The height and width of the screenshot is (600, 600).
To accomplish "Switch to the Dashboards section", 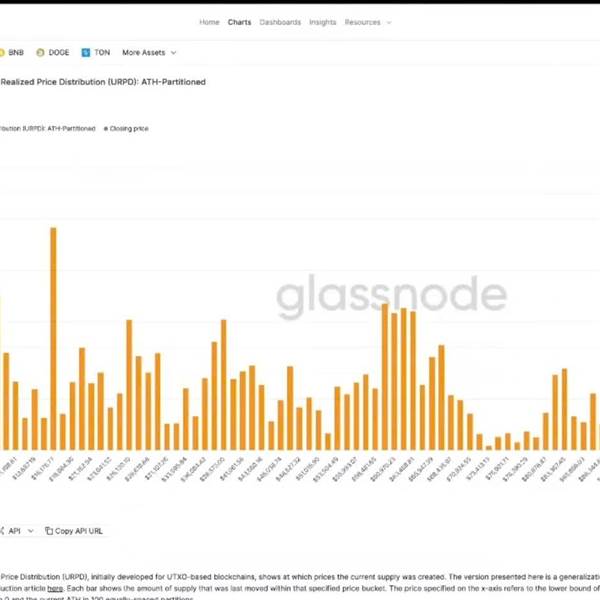I will 280,22.
